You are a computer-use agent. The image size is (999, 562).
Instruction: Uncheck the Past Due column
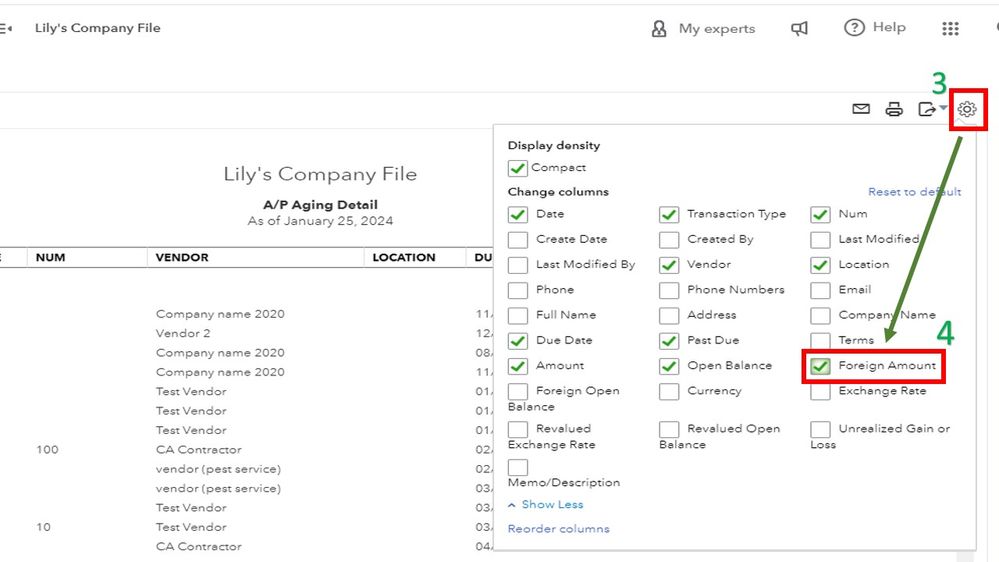coord(669,341)
